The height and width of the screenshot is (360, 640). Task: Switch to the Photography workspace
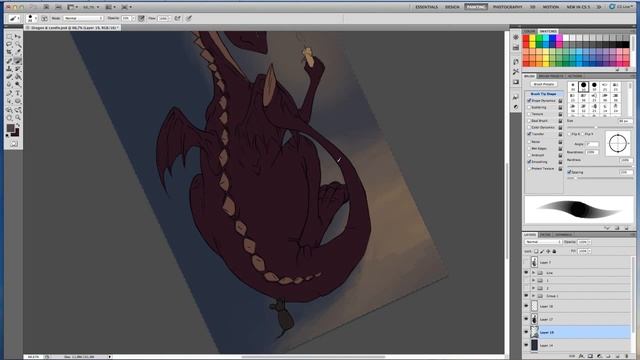click(x=507, y=7)
